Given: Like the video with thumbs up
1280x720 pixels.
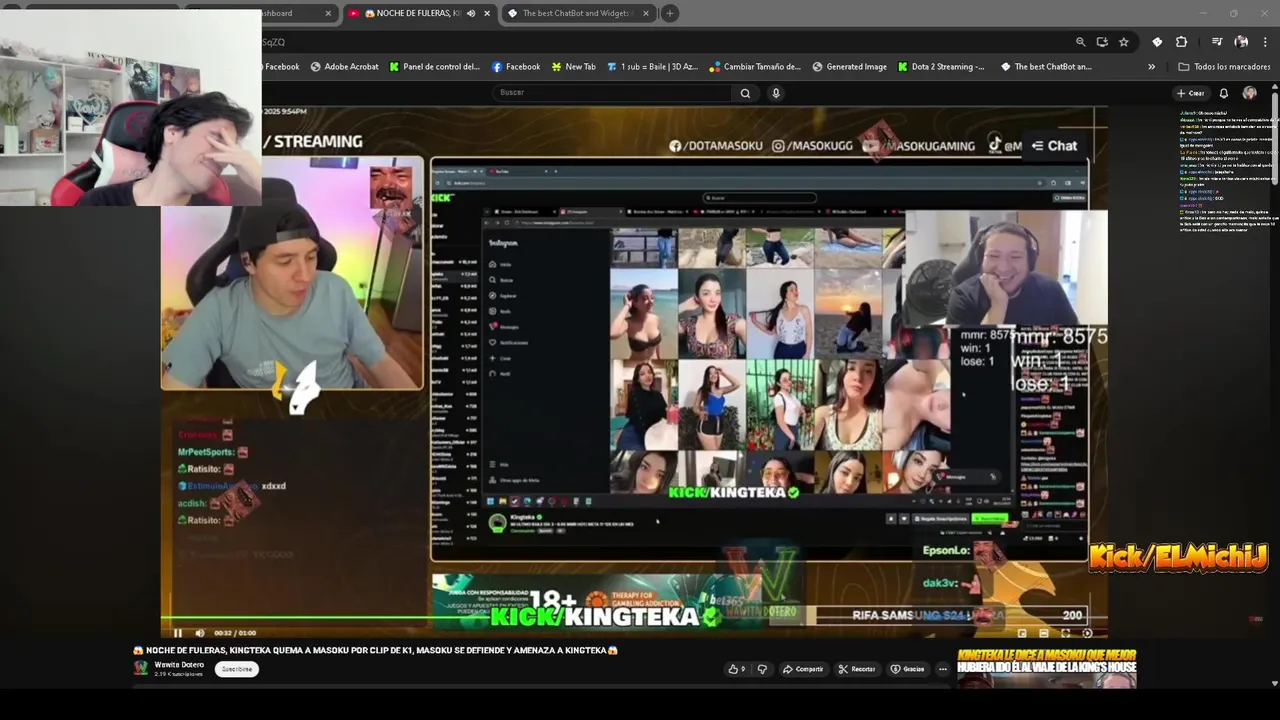Looking at the screenshot, I should 736,669.
